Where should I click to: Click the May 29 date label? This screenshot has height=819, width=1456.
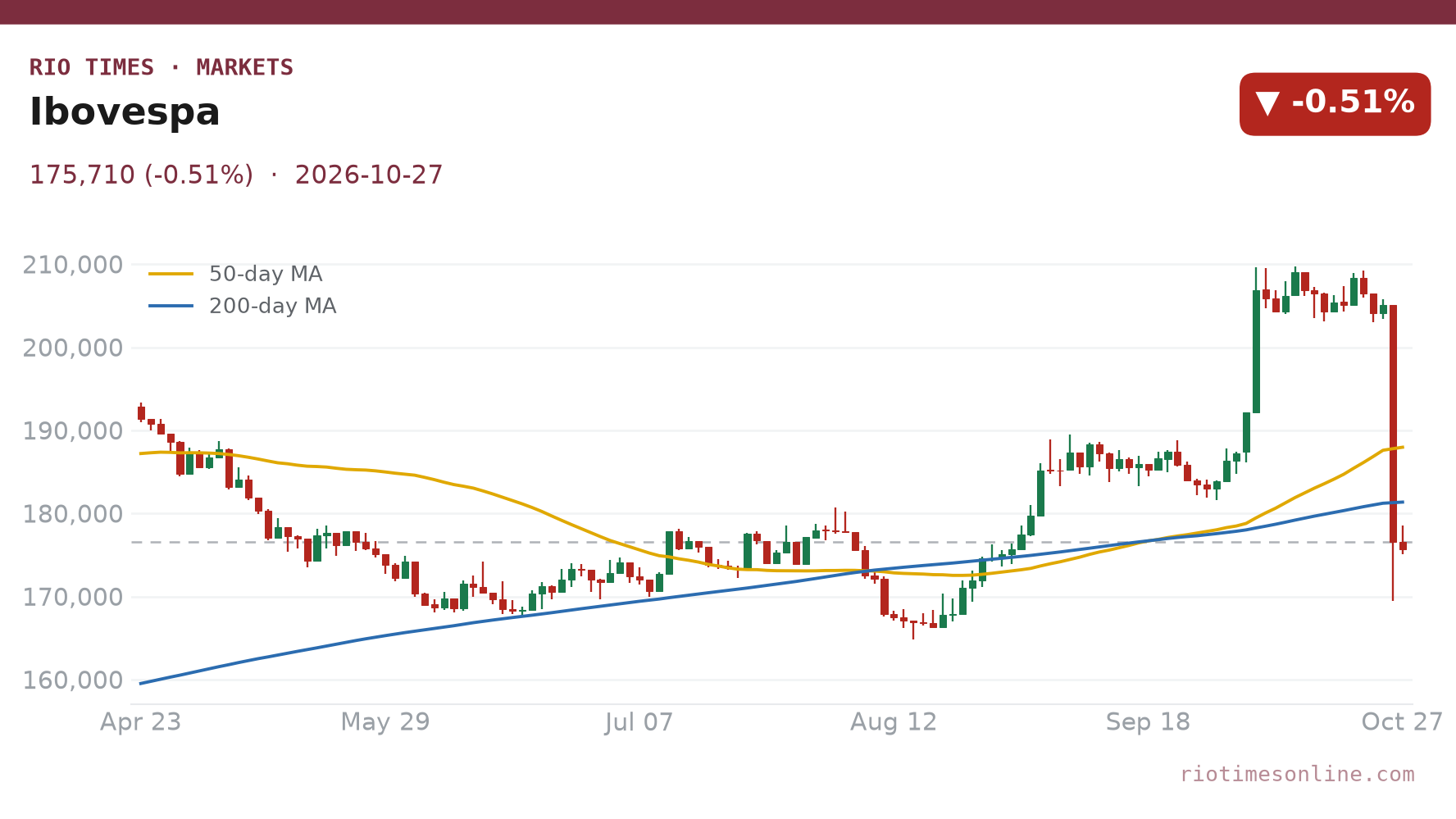385,722
